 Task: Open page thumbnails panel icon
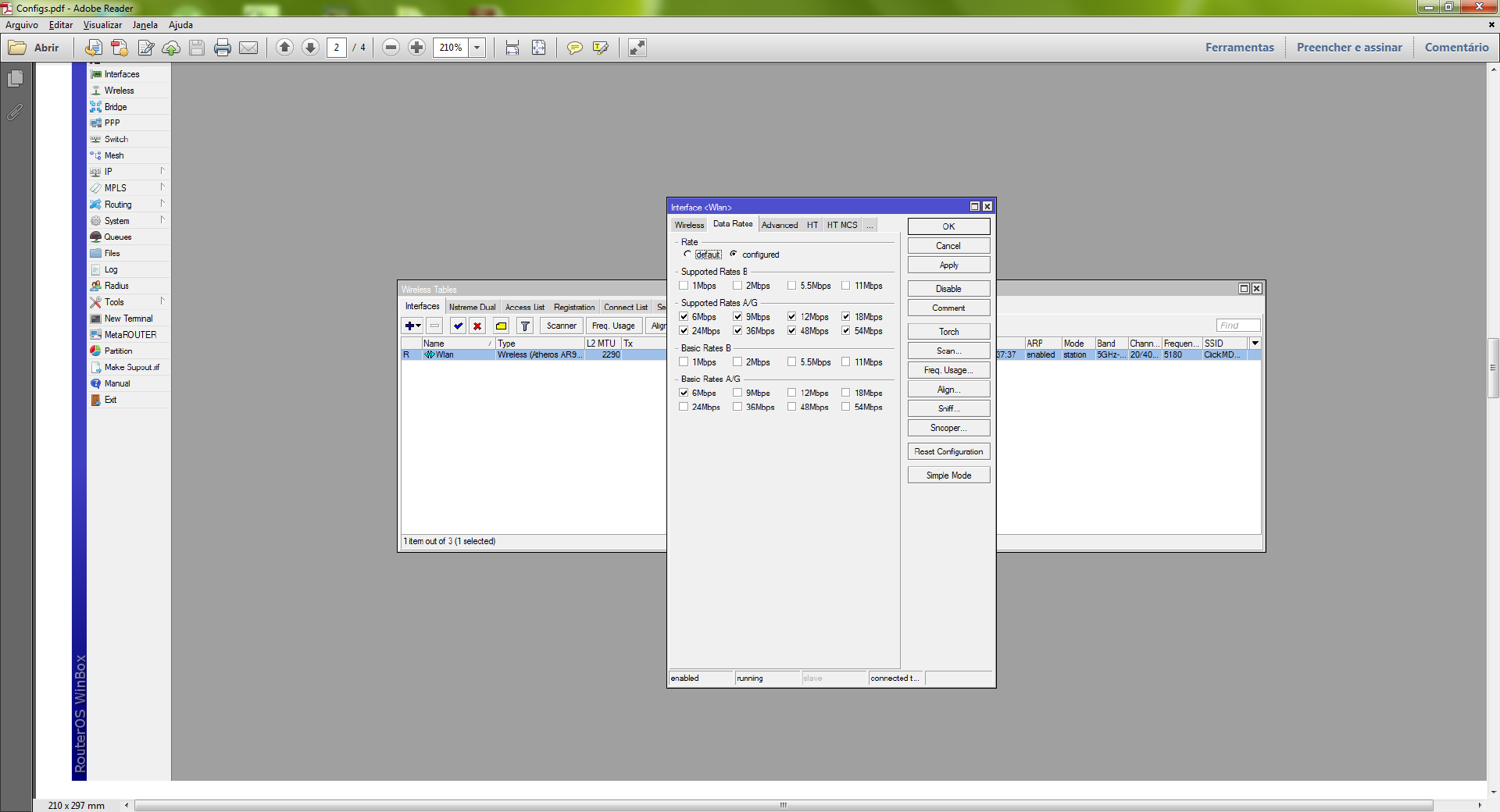[x=15, y=79]
